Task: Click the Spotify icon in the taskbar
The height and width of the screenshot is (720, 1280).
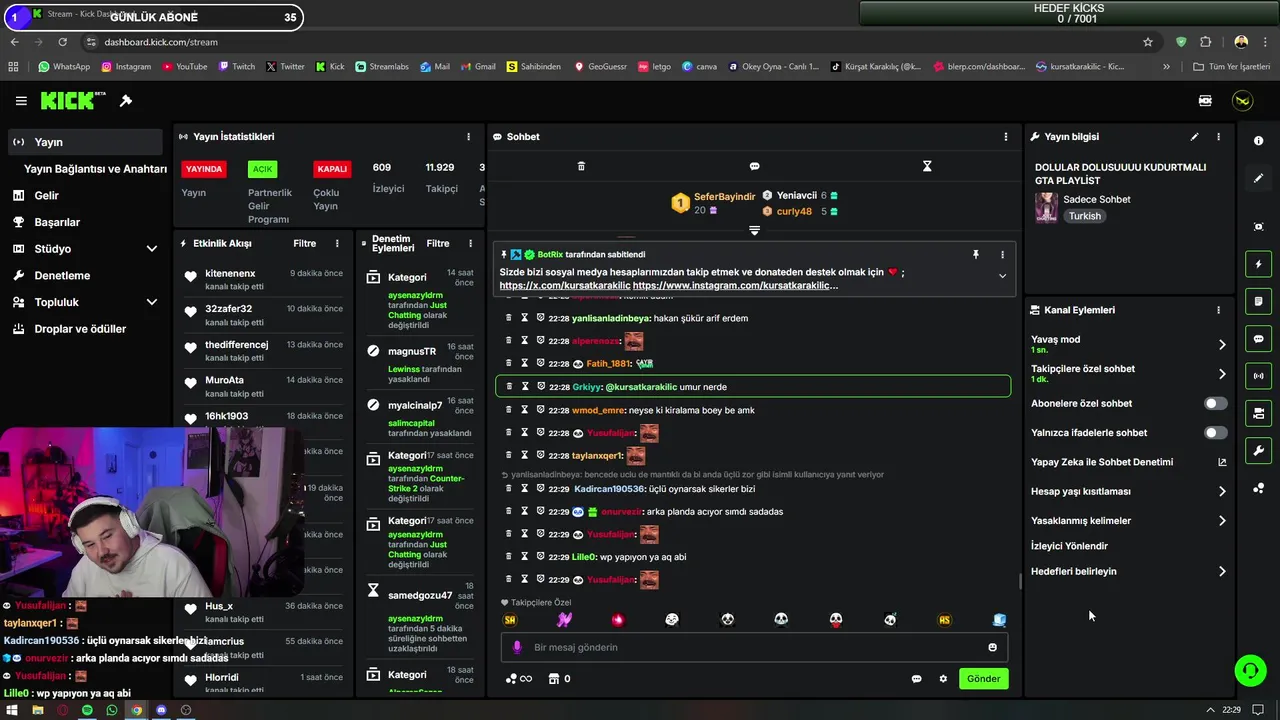Action: (x=87, y=710)
